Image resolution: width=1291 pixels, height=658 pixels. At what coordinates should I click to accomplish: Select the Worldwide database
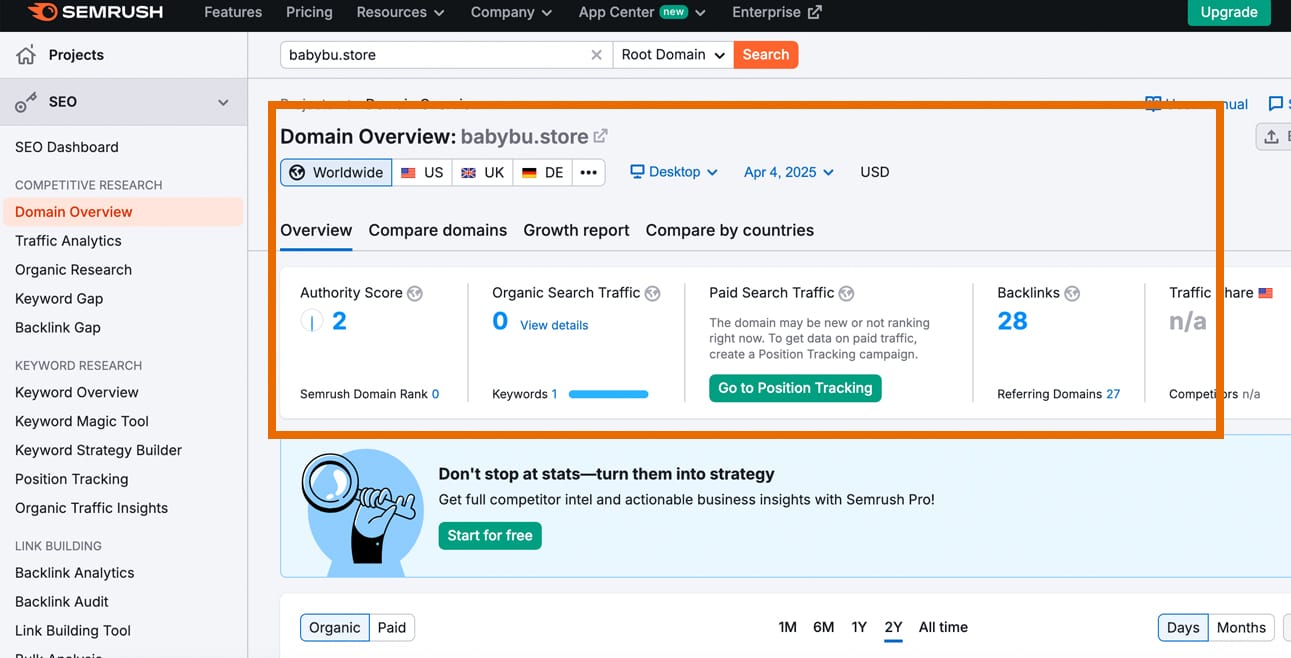point(336,172)
